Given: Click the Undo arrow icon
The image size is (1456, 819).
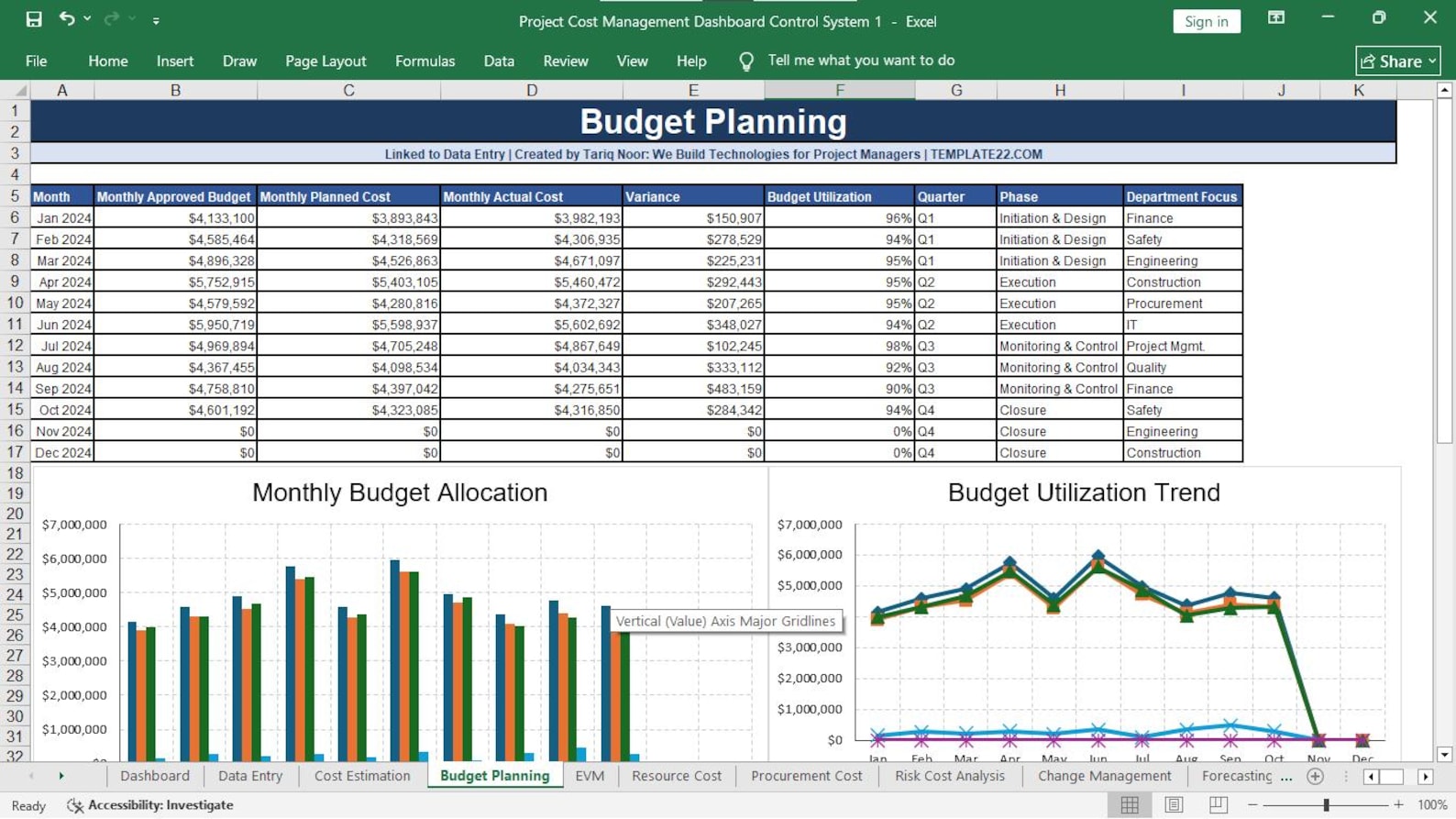Looking at the screenshot, I should (66, 19).
